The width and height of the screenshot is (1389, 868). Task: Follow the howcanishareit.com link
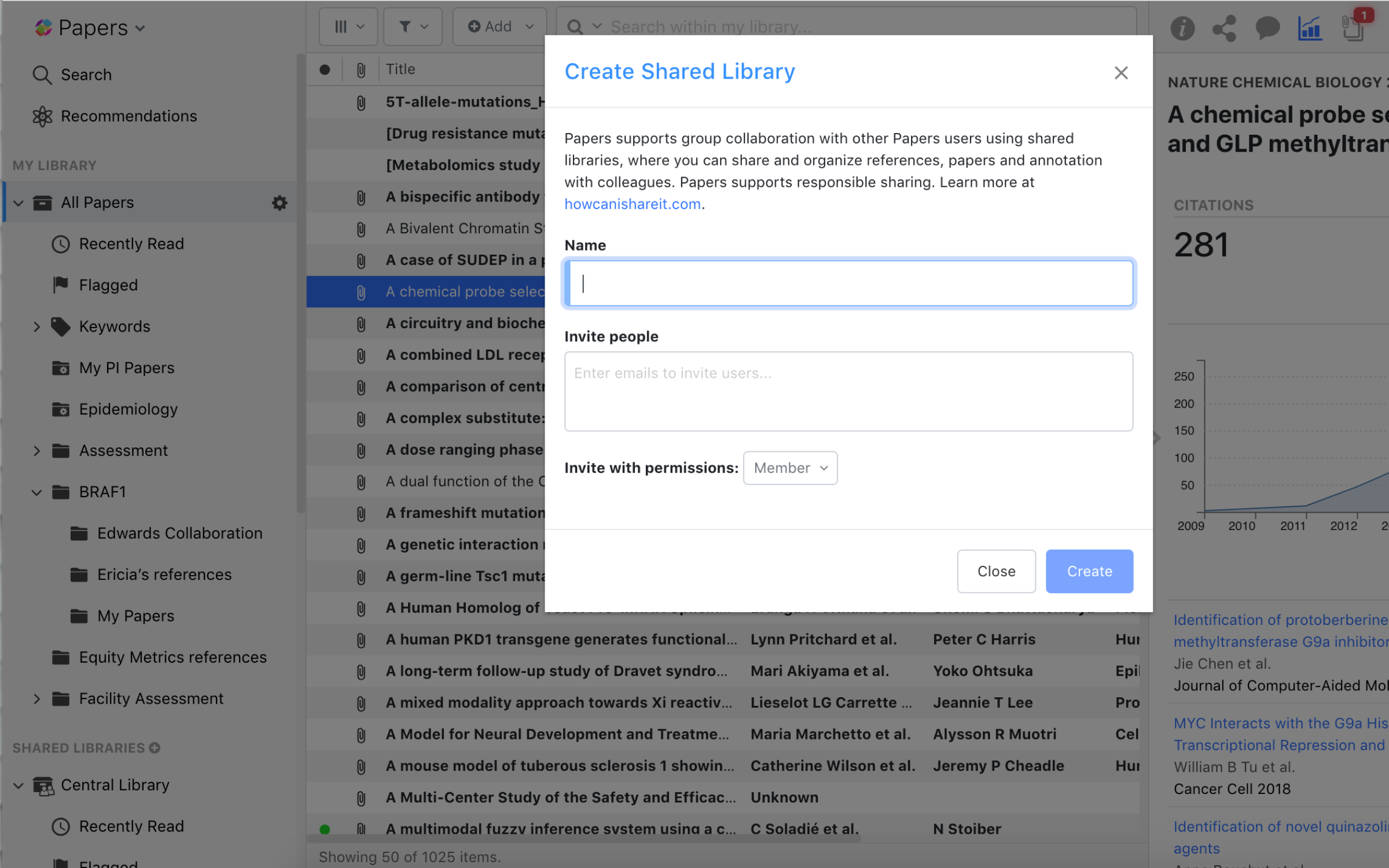point(632,204)
